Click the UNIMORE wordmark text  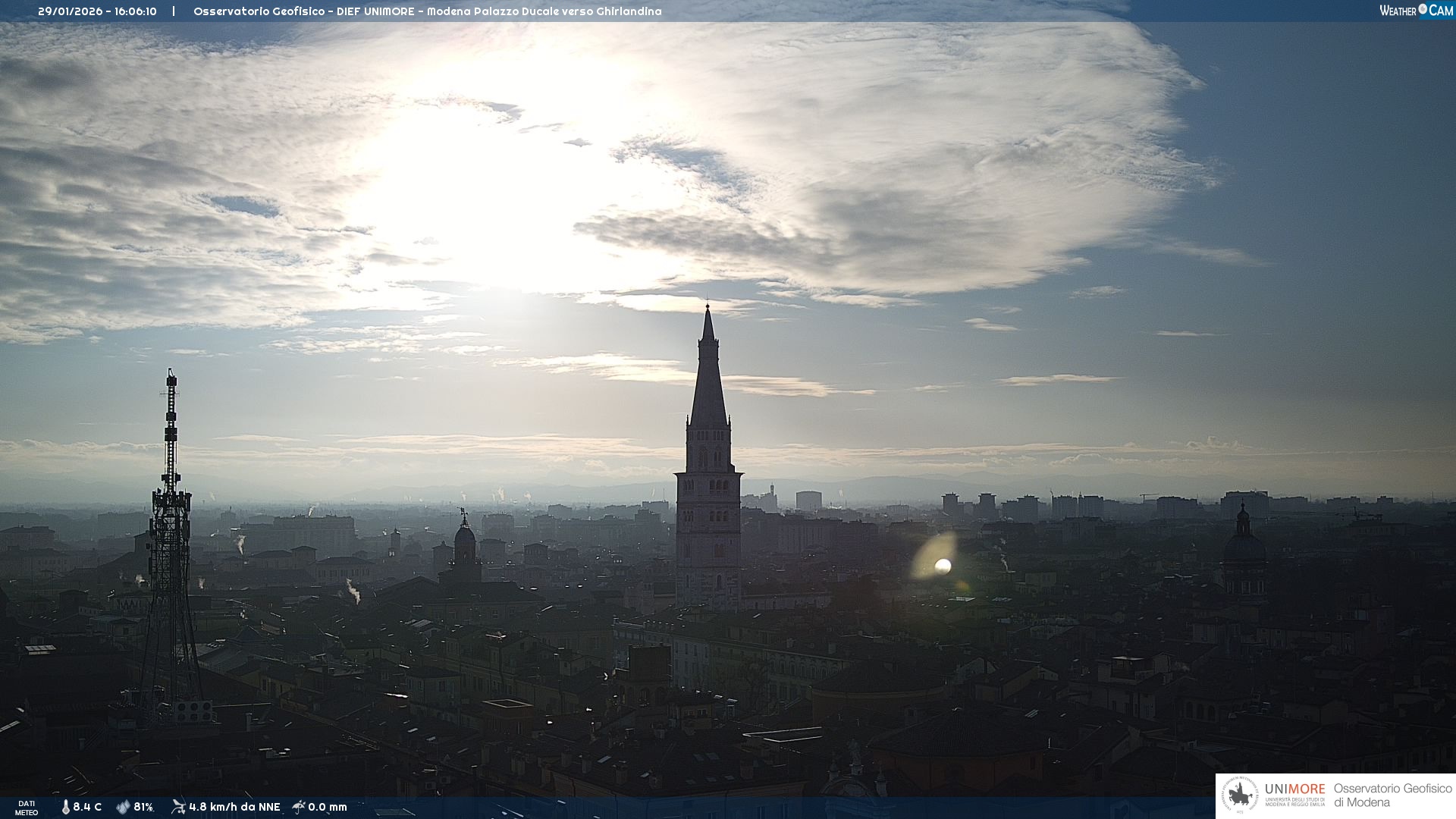[1294, 789]
